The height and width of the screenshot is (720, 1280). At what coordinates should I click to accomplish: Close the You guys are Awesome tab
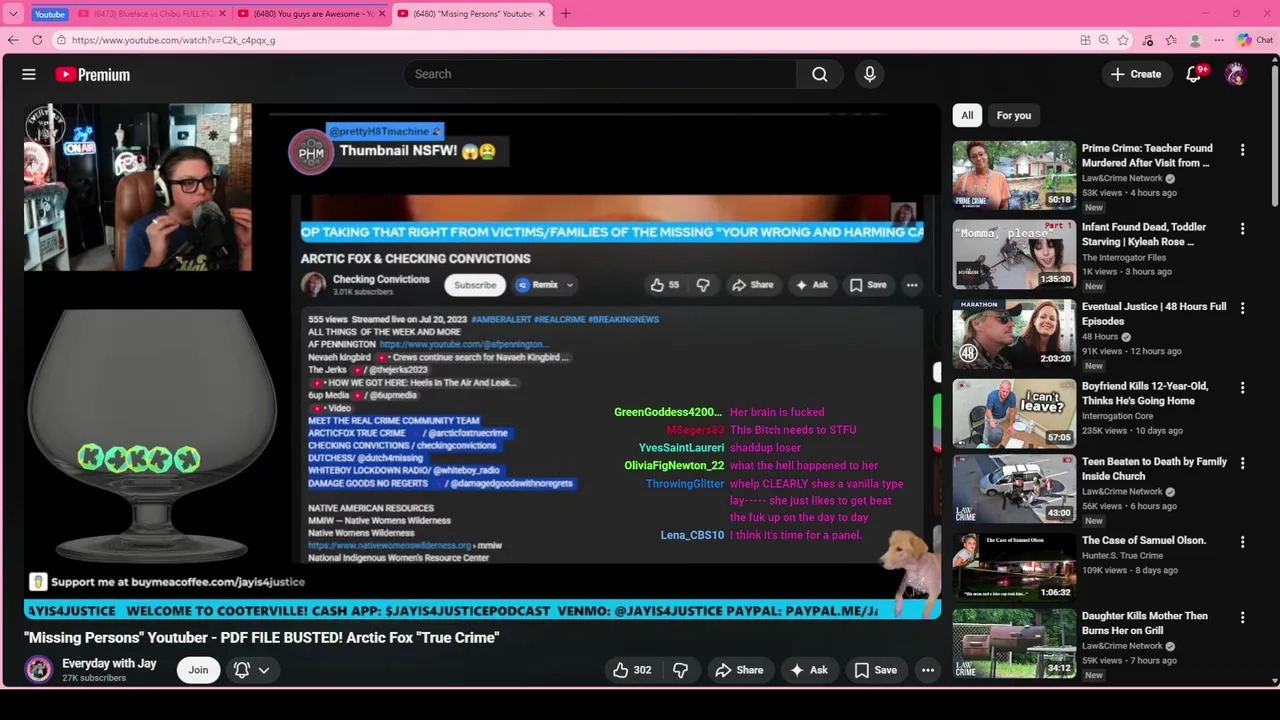click(381, 14)
